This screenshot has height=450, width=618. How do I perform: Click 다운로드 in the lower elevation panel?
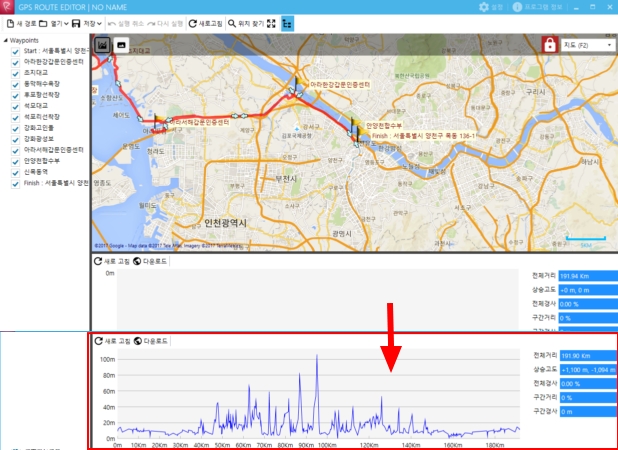[x=151, y=341]
